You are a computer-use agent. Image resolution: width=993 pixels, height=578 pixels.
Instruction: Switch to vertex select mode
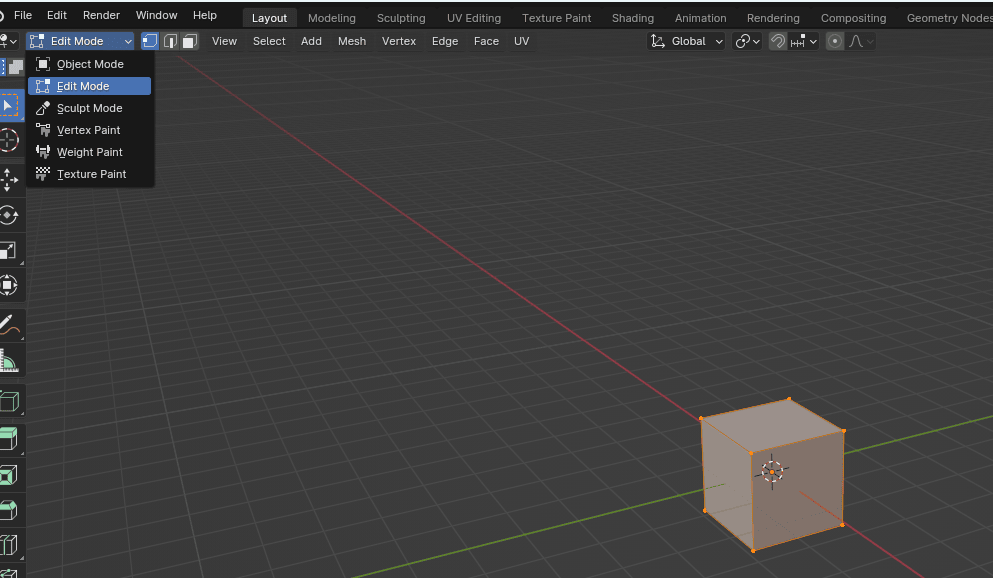point(150,41)
